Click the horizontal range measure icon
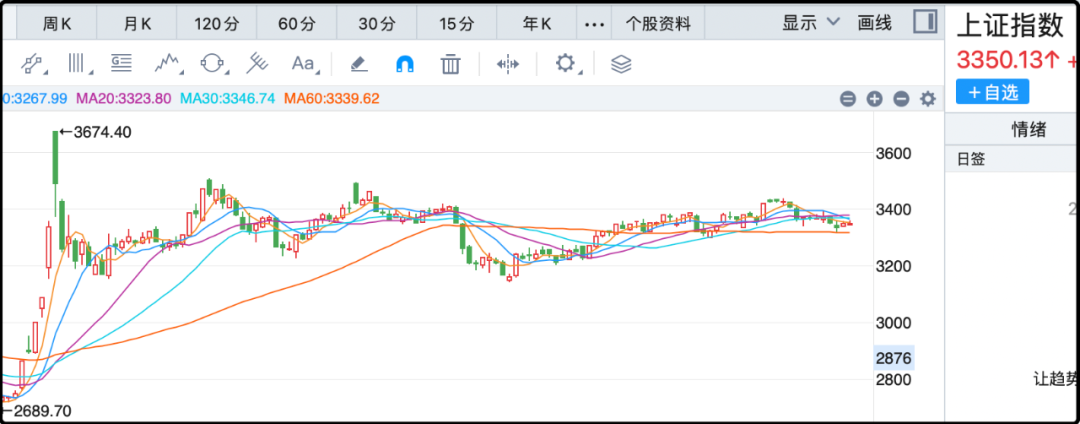 508,64
